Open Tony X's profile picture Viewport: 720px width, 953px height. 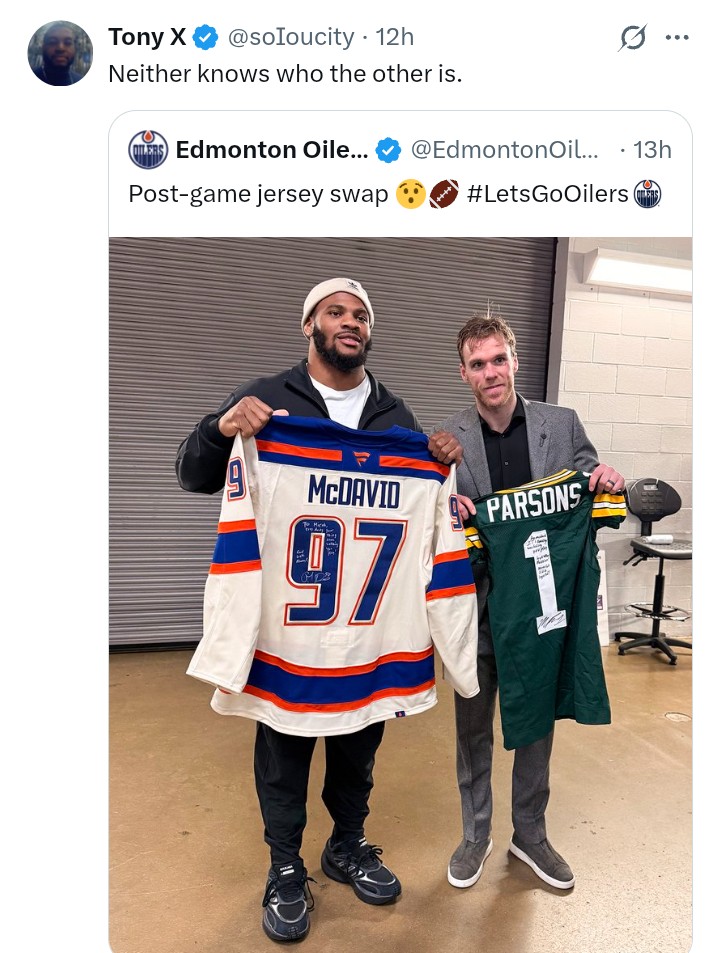coord(60,53)
